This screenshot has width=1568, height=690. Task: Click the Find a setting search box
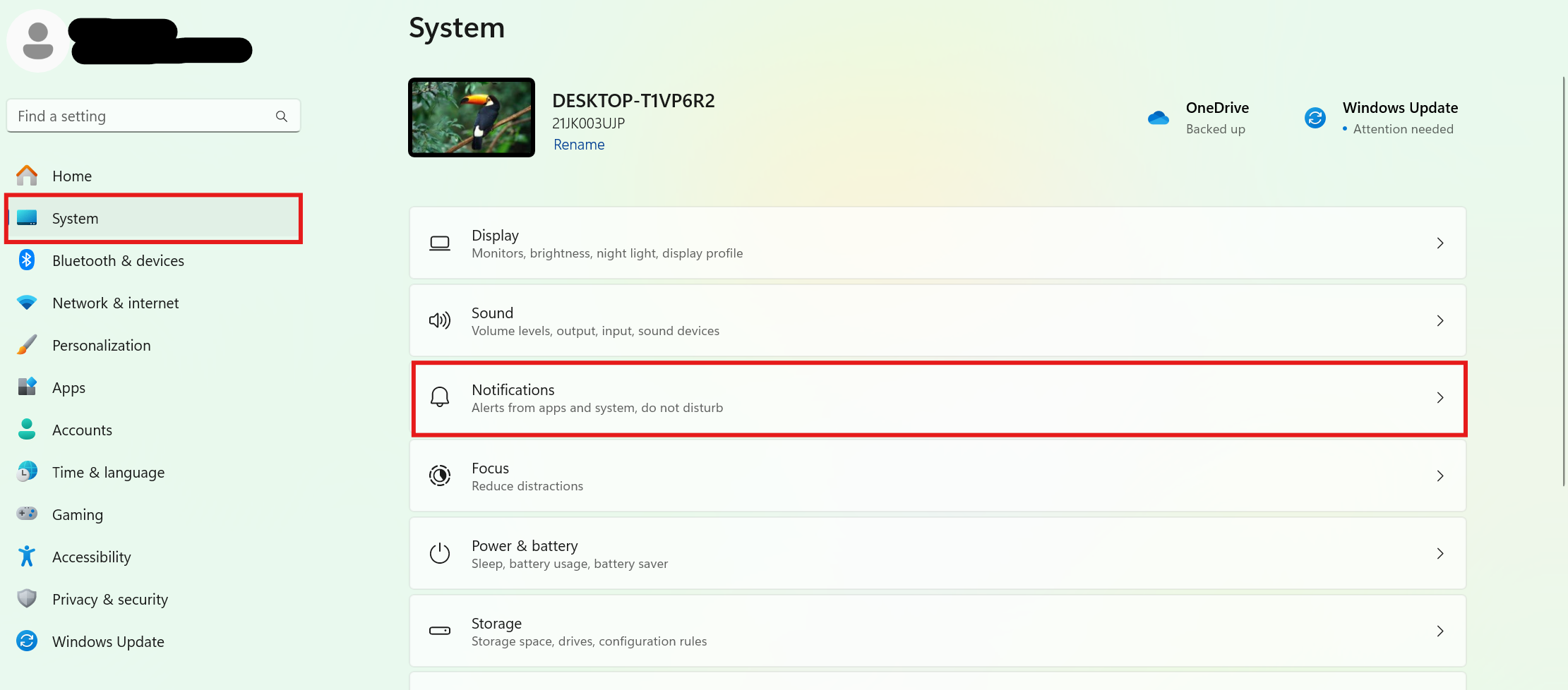coord(141,116)
